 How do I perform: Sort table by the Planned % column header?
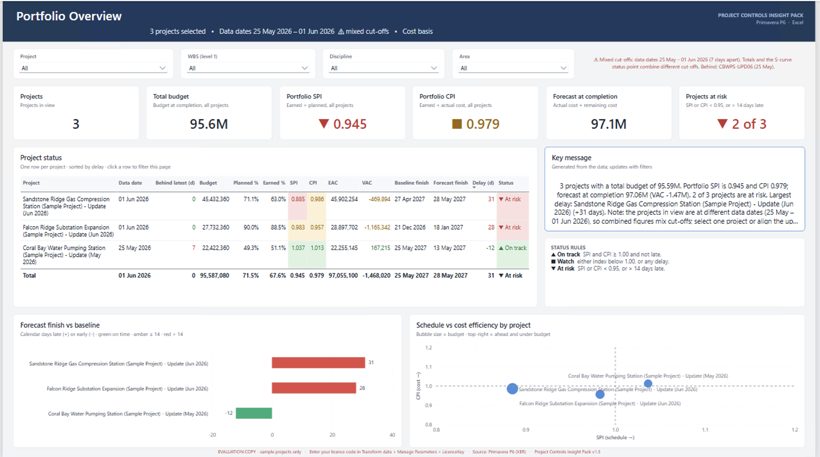tap(246, 183)
